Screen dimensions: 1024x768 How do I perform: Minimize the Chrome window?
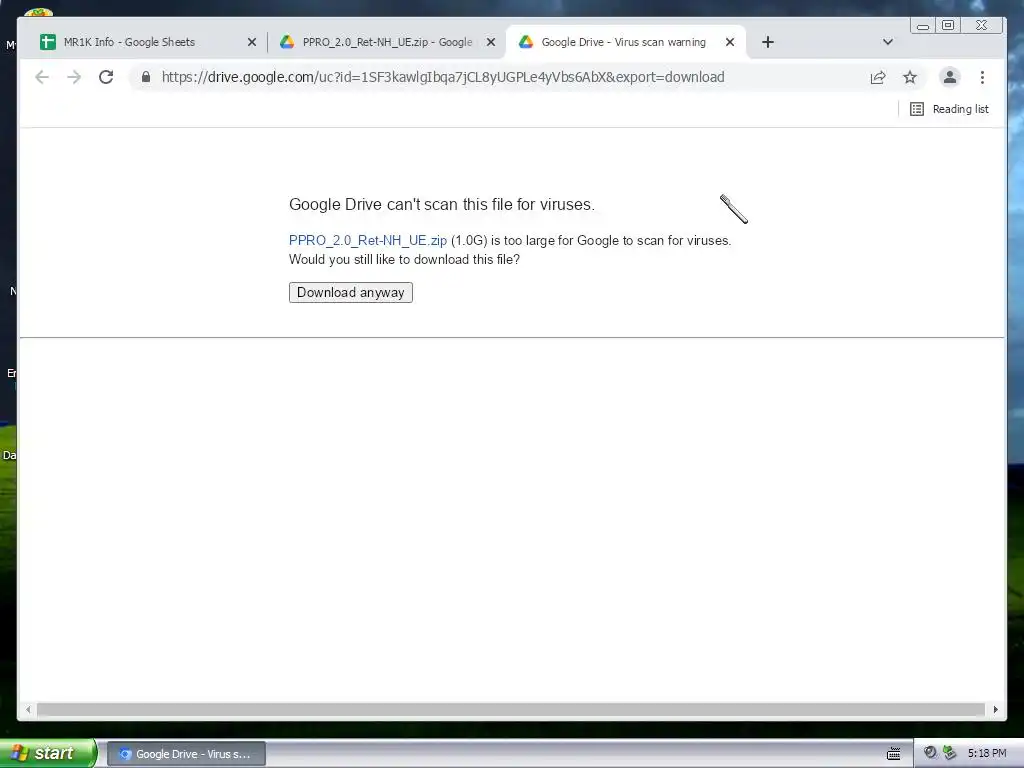pos(923,26)
